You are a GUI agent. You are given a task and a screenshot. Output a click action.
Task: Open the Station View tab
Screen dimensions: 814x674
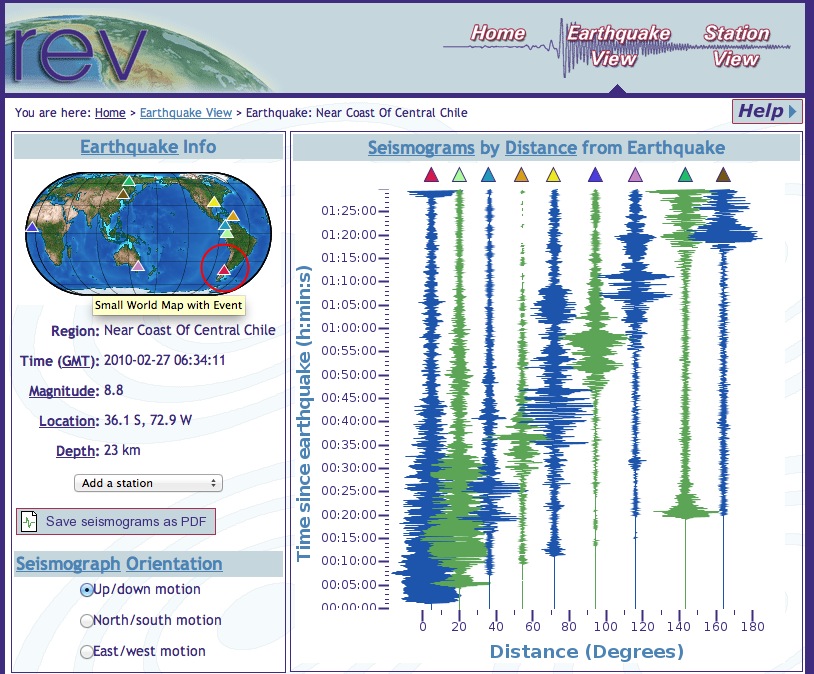pos(737,45)
